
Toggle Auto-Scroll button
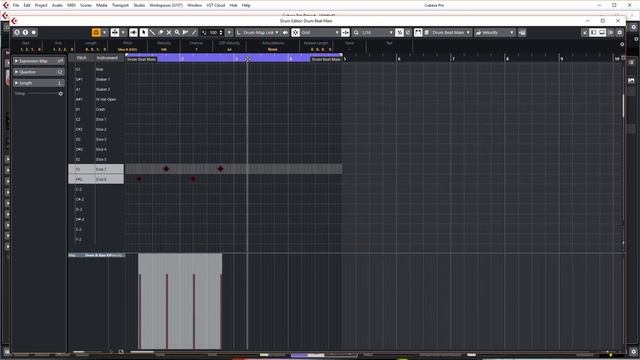click(x=115, y=32)
